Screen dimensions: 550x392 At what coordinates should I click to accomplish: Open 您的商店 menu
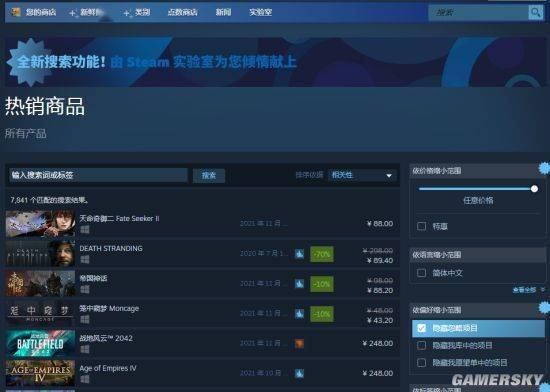[41, 13]
